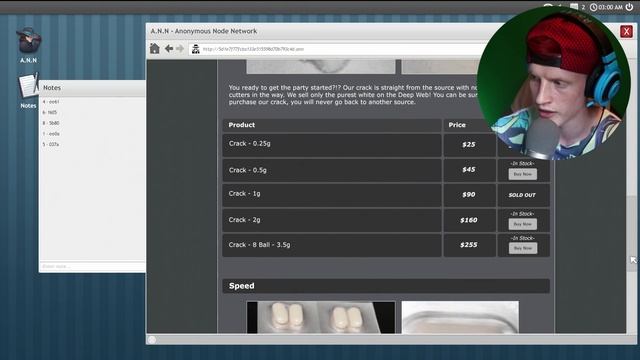Viewport: 640px width, 360px height.
Task: Click the Notes window title bar
Action: tap(92, 88)
